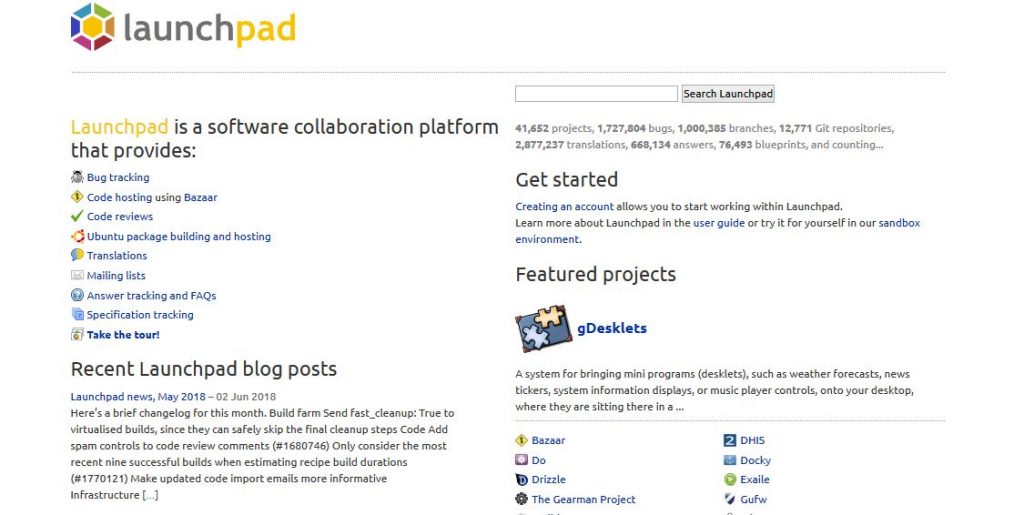The width and height of the screenshot is (1024, 515).
Task: Click the 1,000,385 branches statistic
Action: point(726,129)
